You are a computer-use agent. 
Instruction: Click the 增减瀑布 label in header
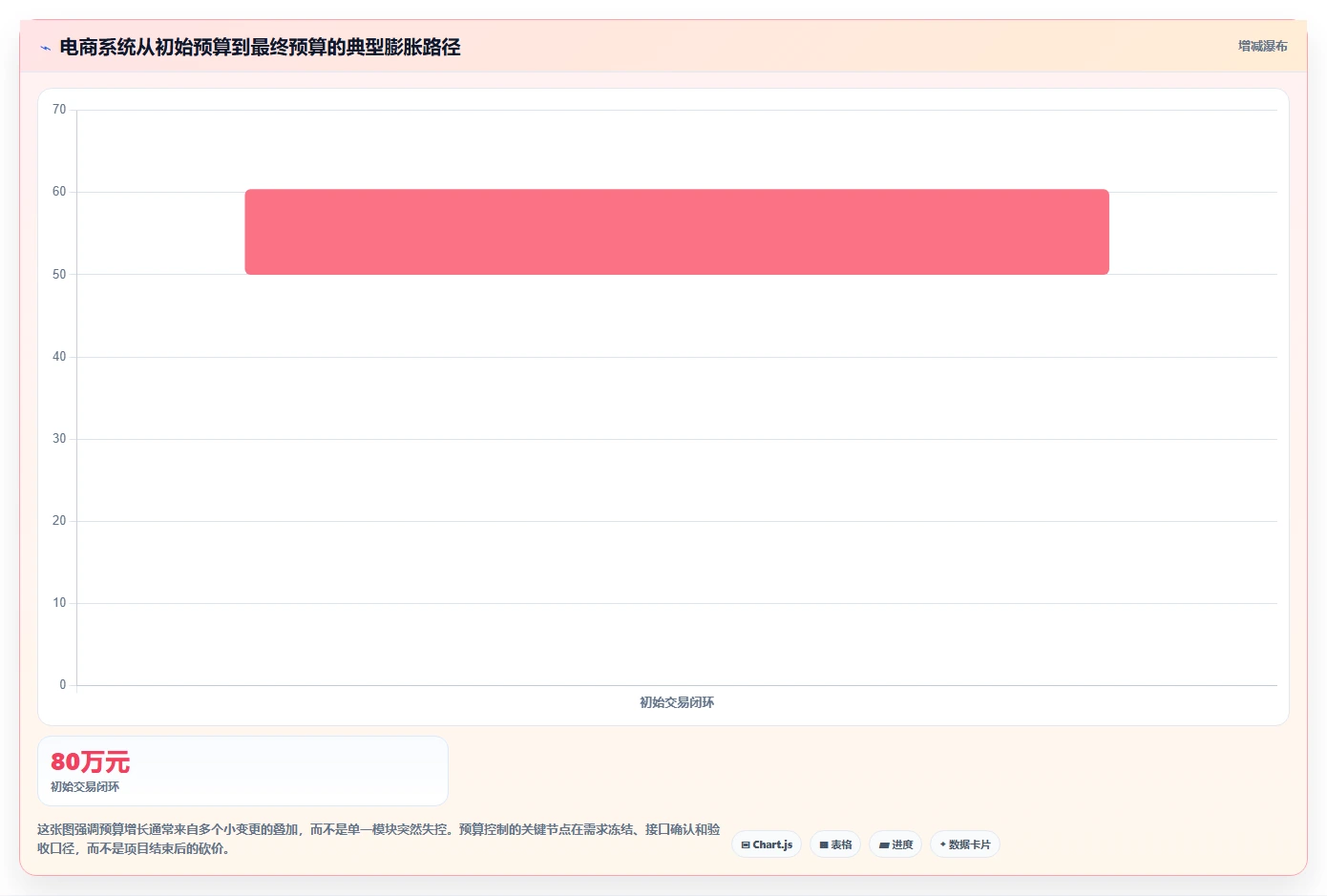[x=1262, y=46]
